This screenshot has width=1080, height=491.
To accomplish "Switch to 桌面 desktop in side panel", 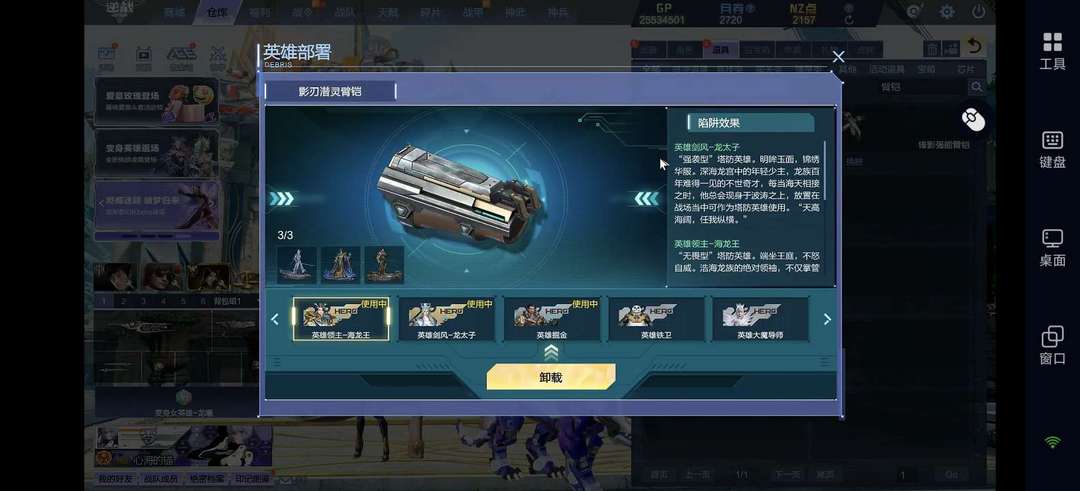I will click(1052, 248).
